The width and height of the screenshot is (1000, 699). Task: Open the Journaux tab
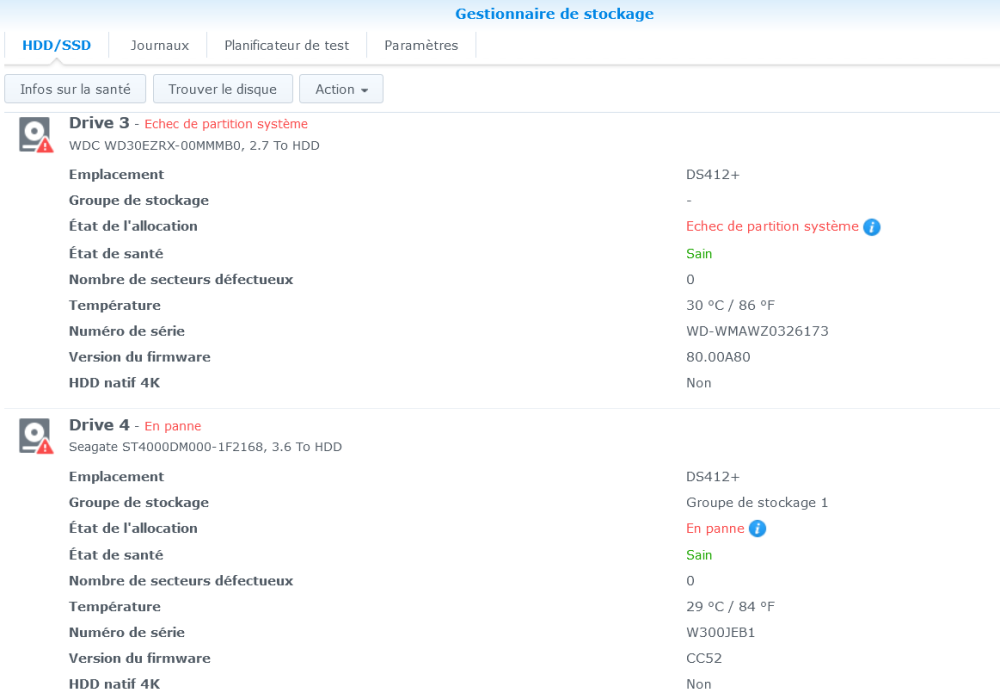click(159, 45)
